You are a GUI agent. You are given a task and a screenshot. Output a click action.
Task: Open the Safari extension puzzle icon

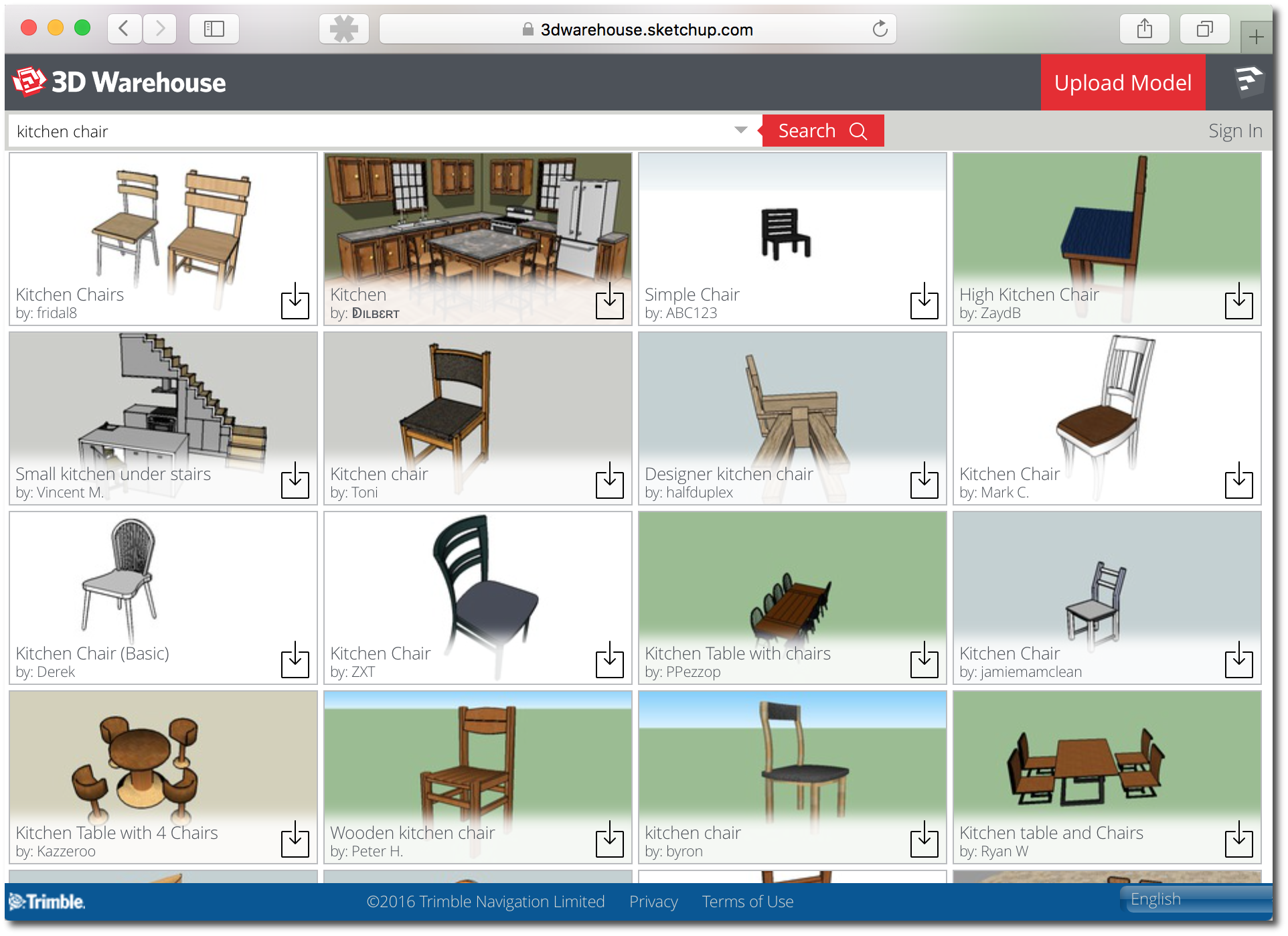point(344,29)
